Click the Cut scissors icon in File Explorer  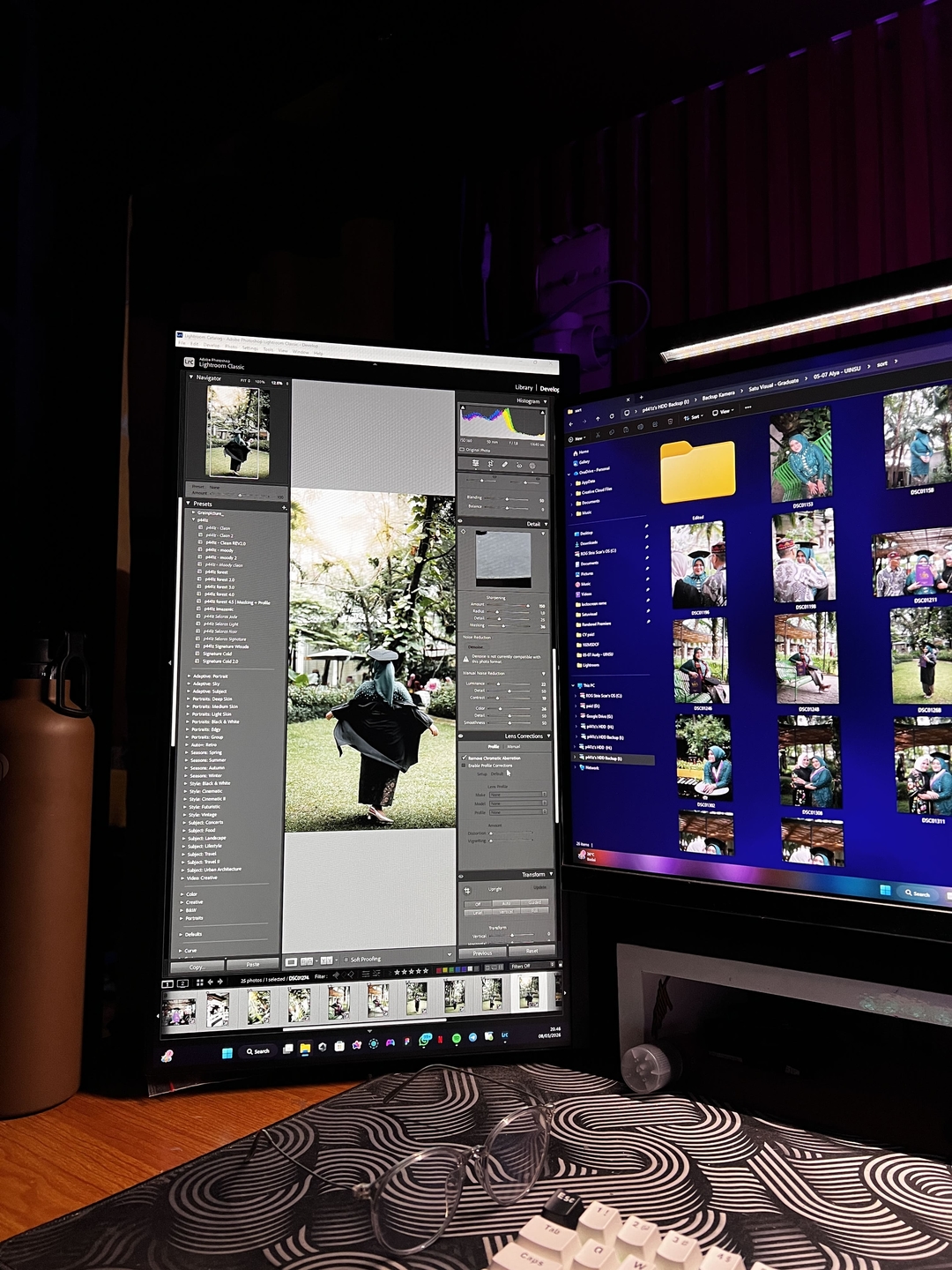click(598, 435)
